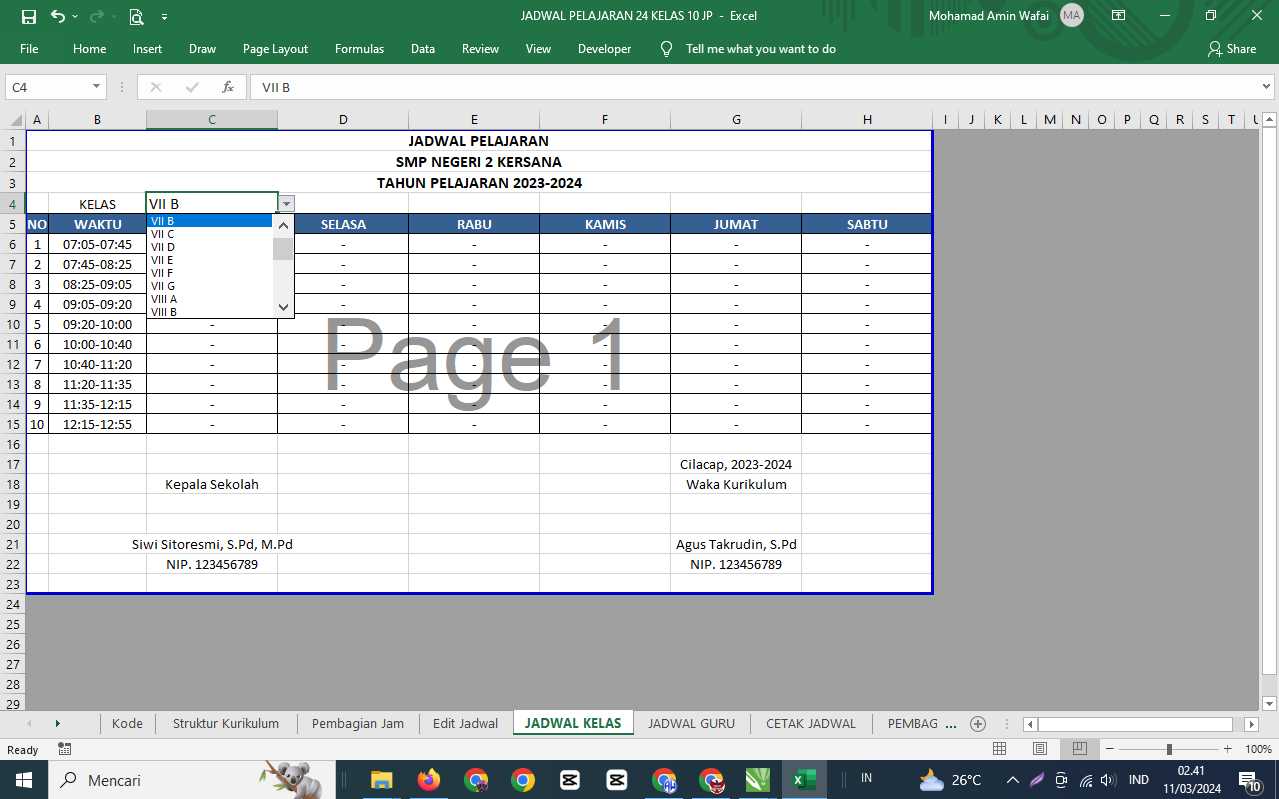1279x799 pixels.
Task: Click the Save icon in Quick Access Toolbar
Action: click(28, 16)
